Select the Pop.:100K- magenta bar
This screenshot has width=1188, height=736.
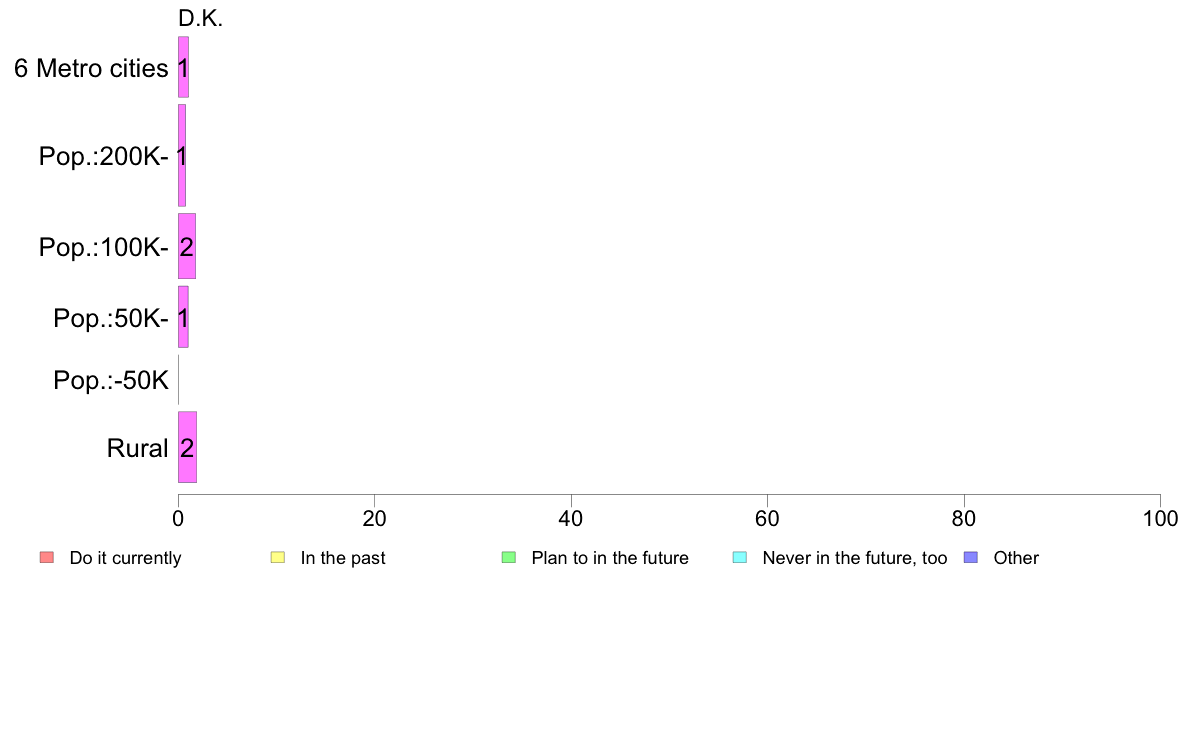click(x=187, y=246)
